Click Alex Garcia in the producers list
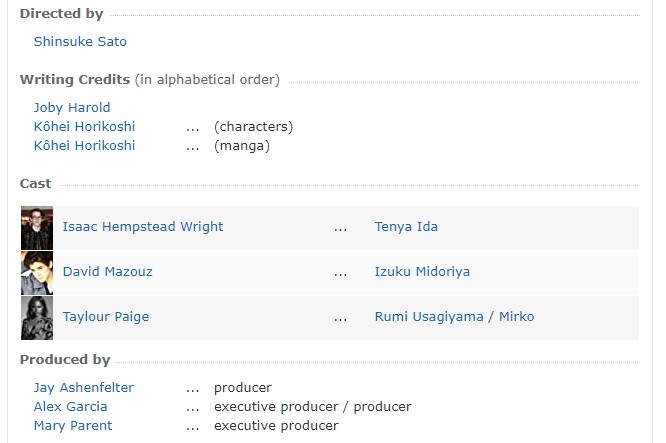This screenshot has height=443, width=666. pos(71,407)
